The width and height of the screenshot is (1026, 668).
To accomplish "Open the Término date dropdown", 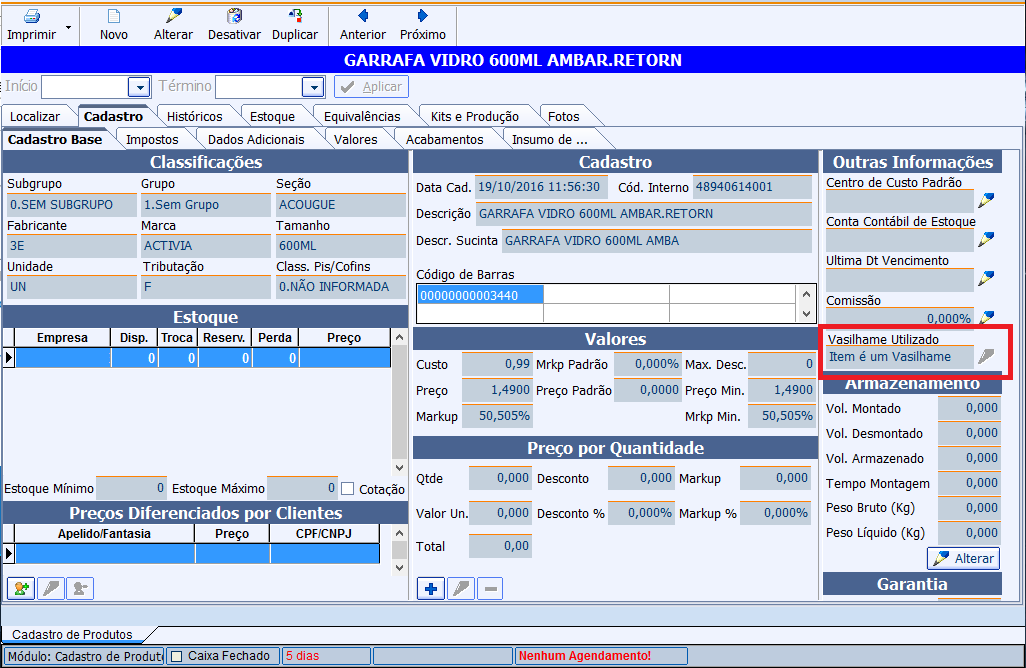I will click(313, 87).
